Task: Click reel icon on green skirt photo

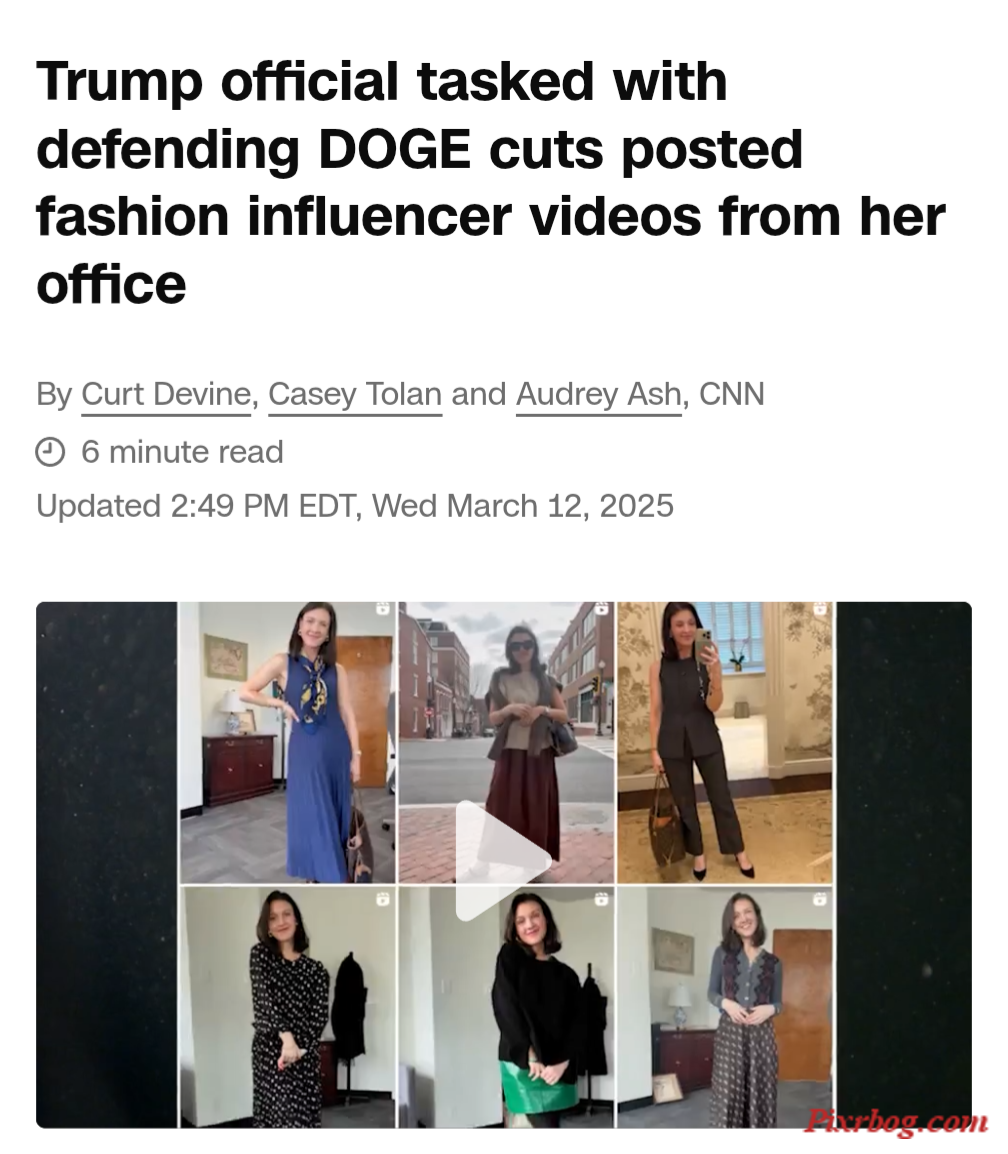Action: point(601,899)
